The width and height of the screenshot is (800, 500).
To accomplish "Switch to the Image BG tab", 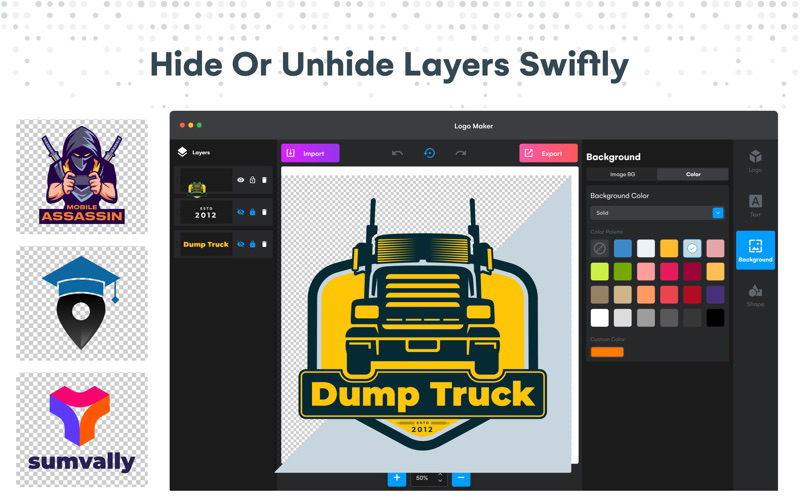I will coord(622,174).
